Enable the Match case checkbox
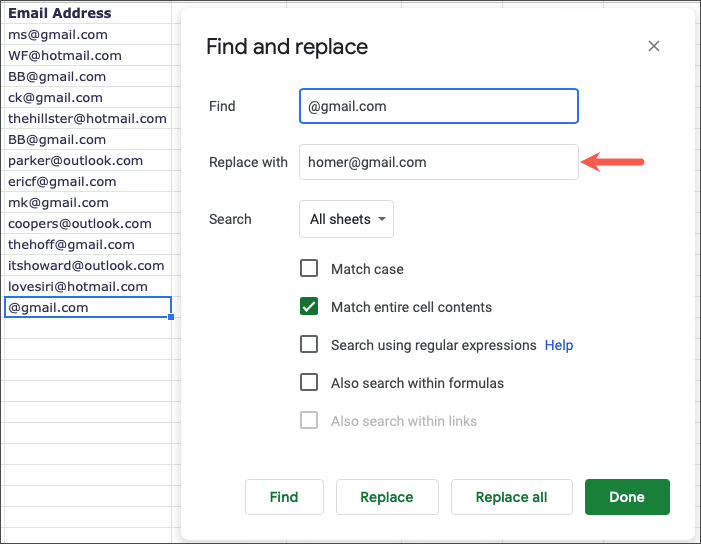The width and height of the screenshot is (701, 544). tap(309, 269)
